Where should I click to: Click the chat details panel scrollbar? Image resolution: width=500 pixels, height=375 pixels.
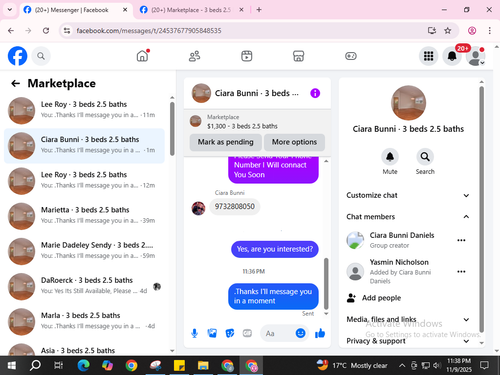[481, 209]
